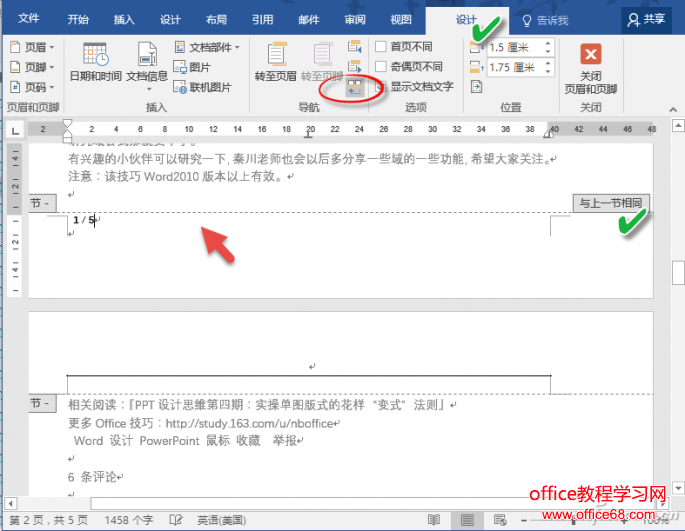Increase the 1.5 厘米 header distance
This screenshot has width=685, height=531.
click(x=548, y=43)
